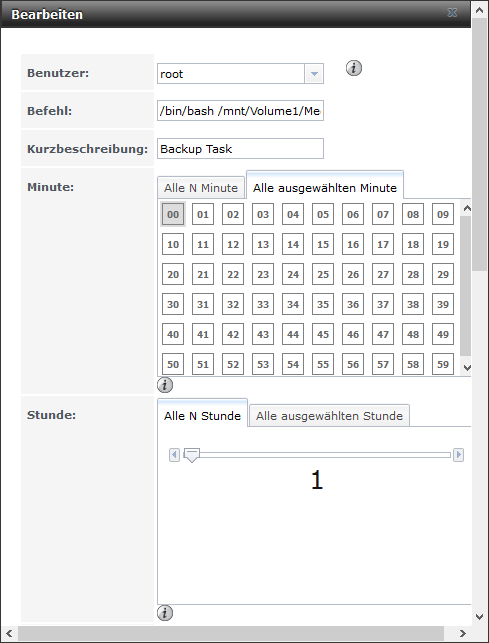
Task: Click dialog horizontal scrollbar right arrow
Action: 462,634
